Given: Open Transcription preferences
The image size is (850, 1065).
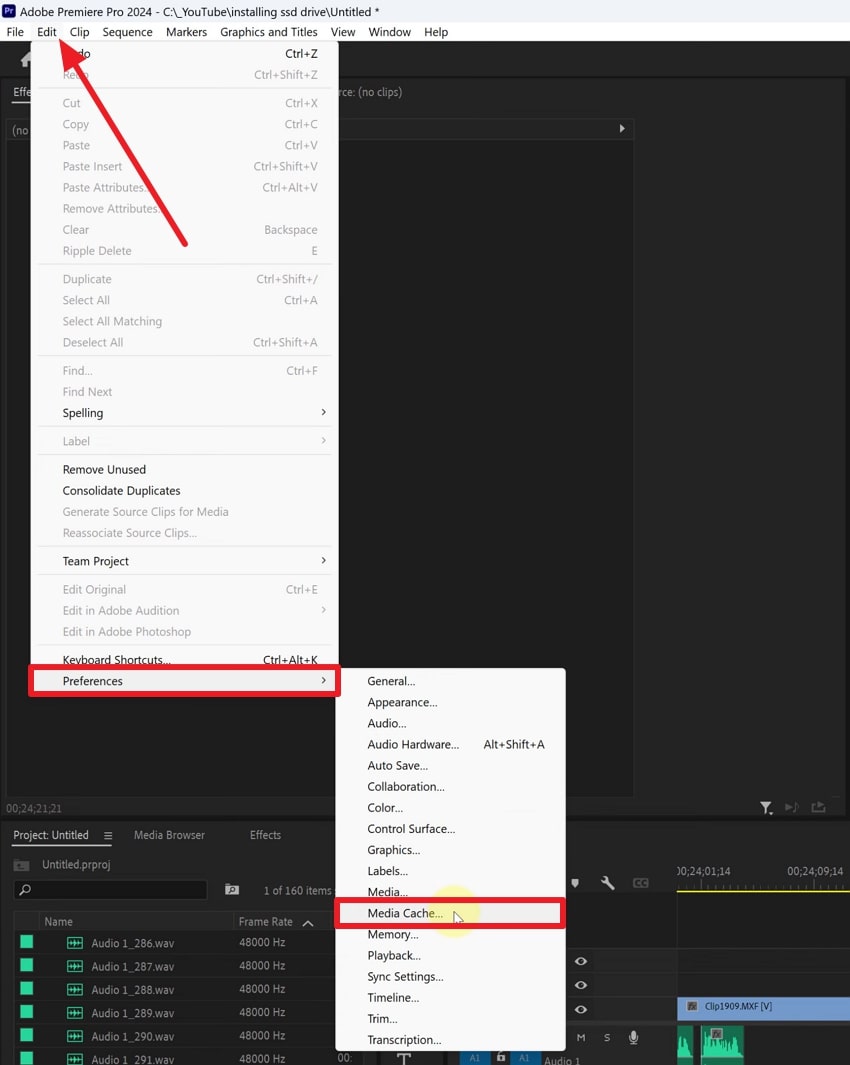Looking at the screenshot, I should point(449,1040).
